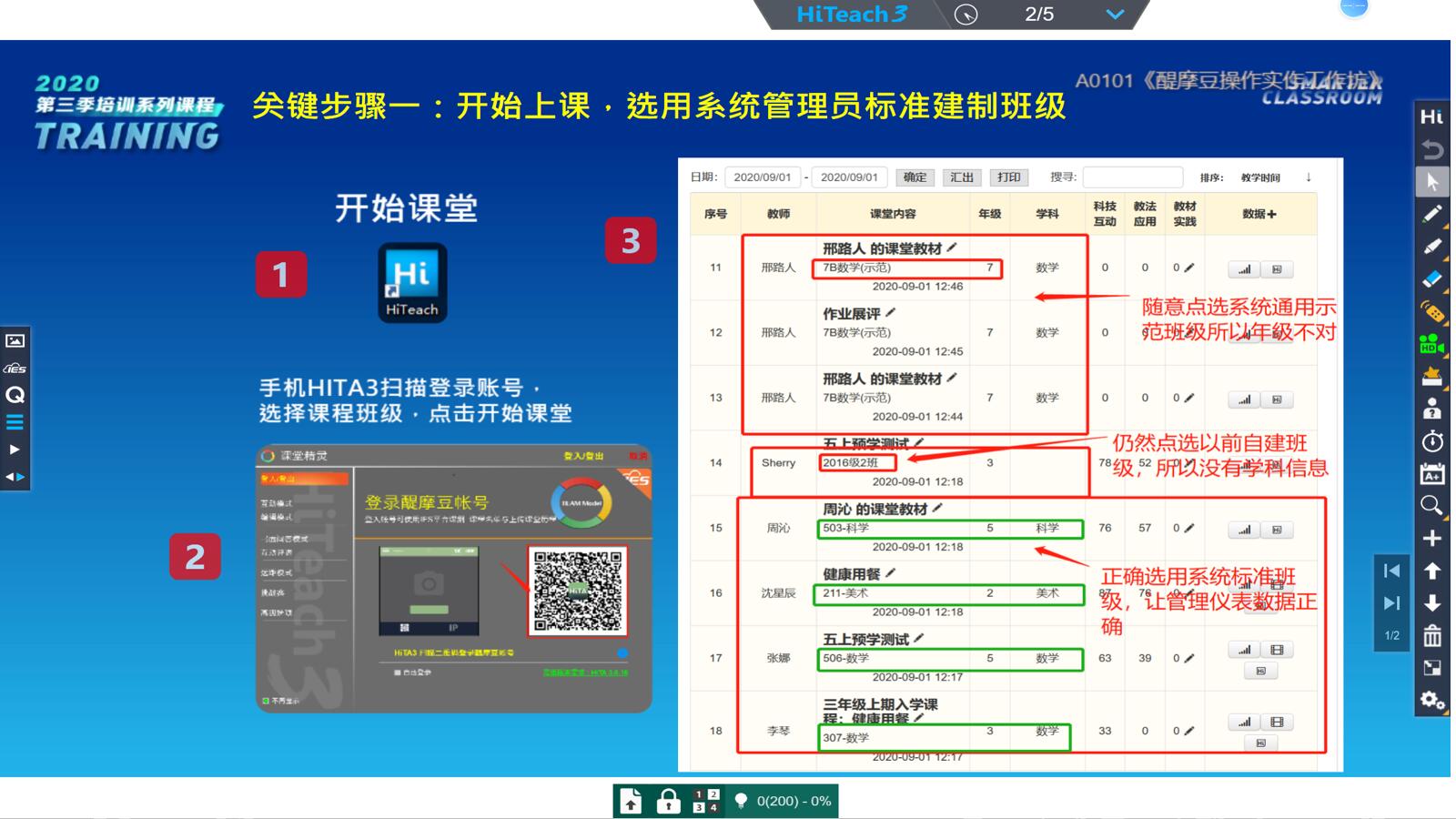Expand the HiTeach page dropdown chevron
Image resolution: width=1456 pixels, height=819 pixels.
(1115, 15)
